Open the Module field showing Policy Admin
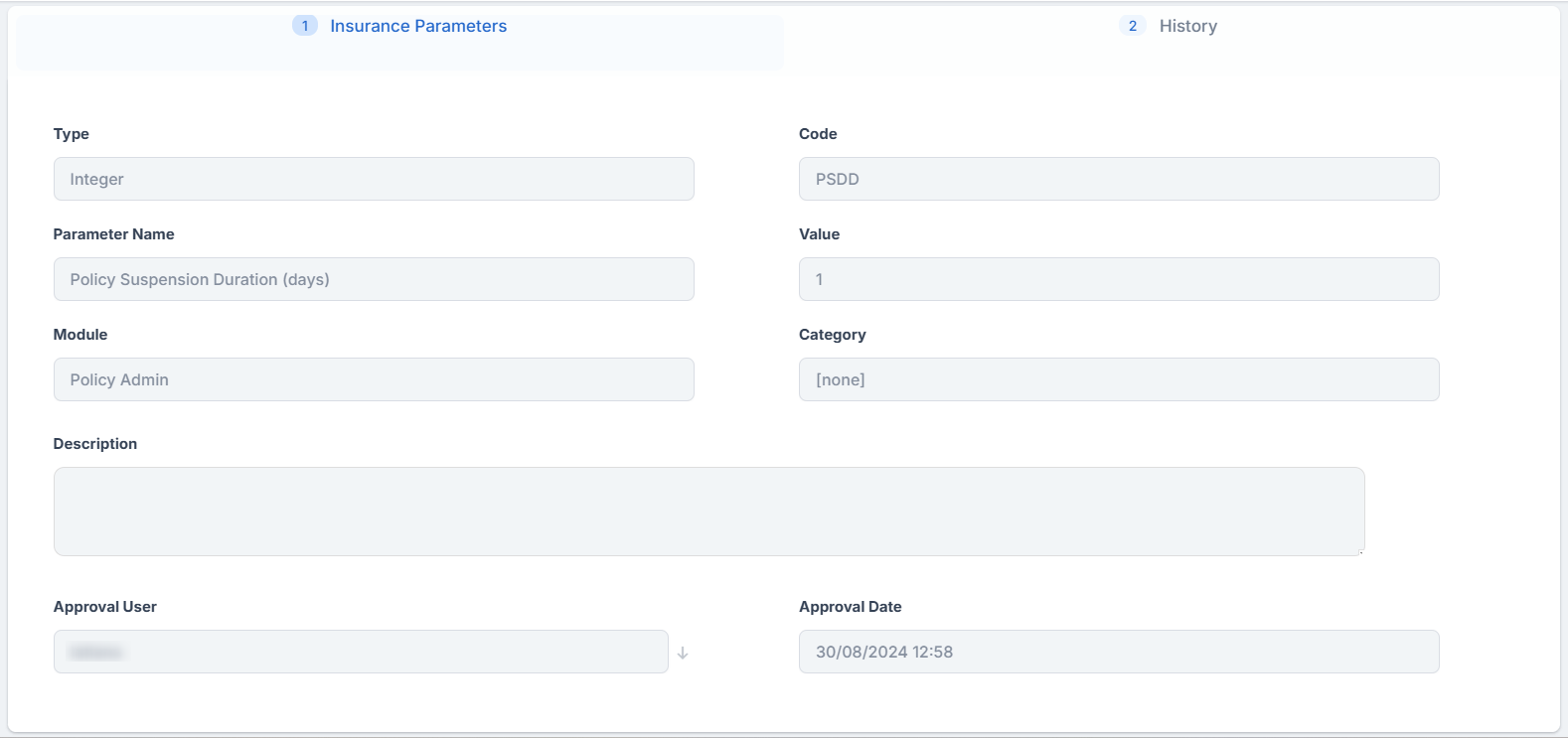Image resolution: width=1568 pixels, height=738 pixels. click(374, 379)
